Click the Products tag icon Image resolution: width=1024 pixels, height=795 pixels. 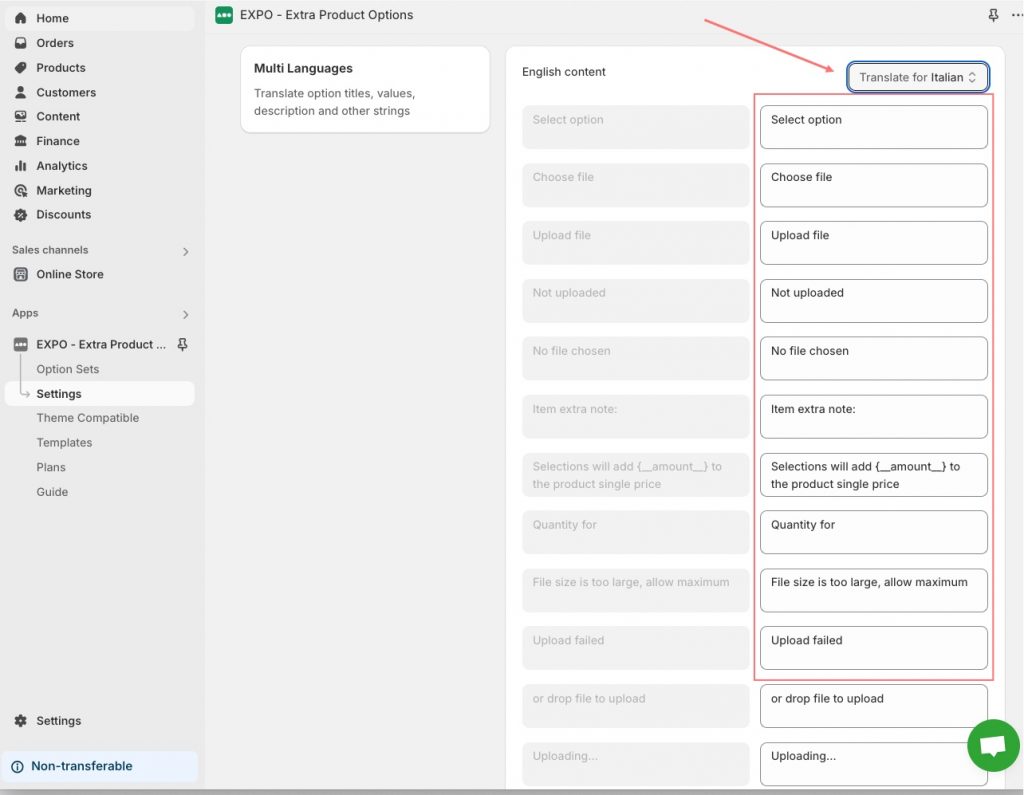pyautogui.click(x=20, y=67)
